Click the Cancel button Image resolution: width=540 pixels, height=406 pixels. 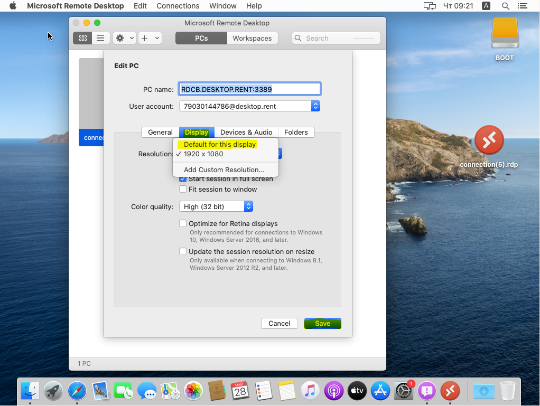pos(279,323)
